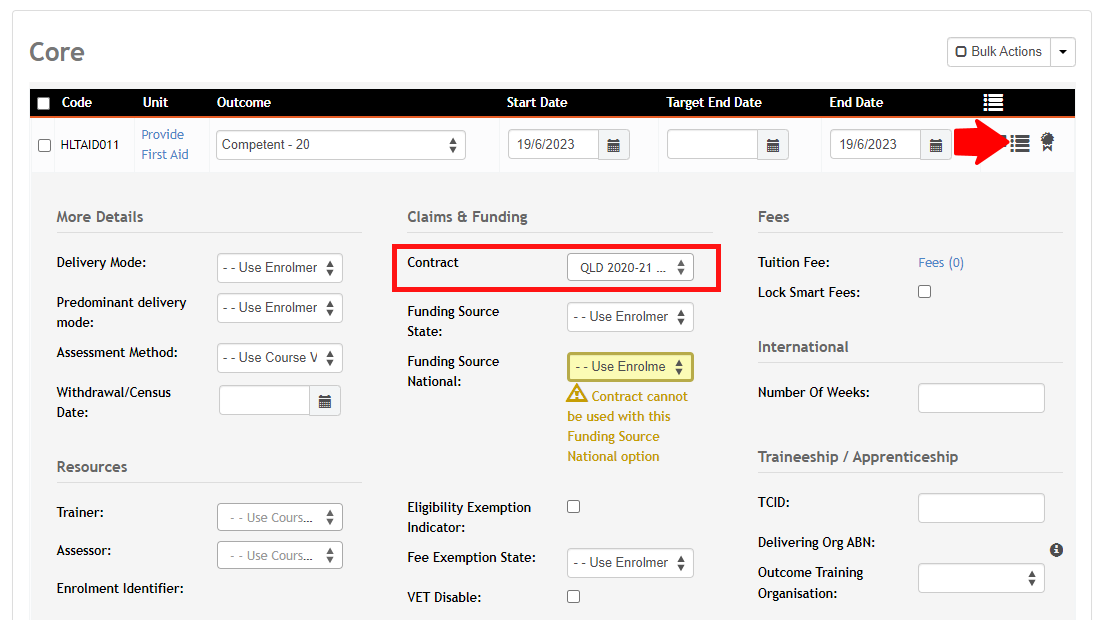Click the Claims & Funding section heading
Image resolution: width=1104 pixels, height=620 pixels.
[x=468, y=217]
